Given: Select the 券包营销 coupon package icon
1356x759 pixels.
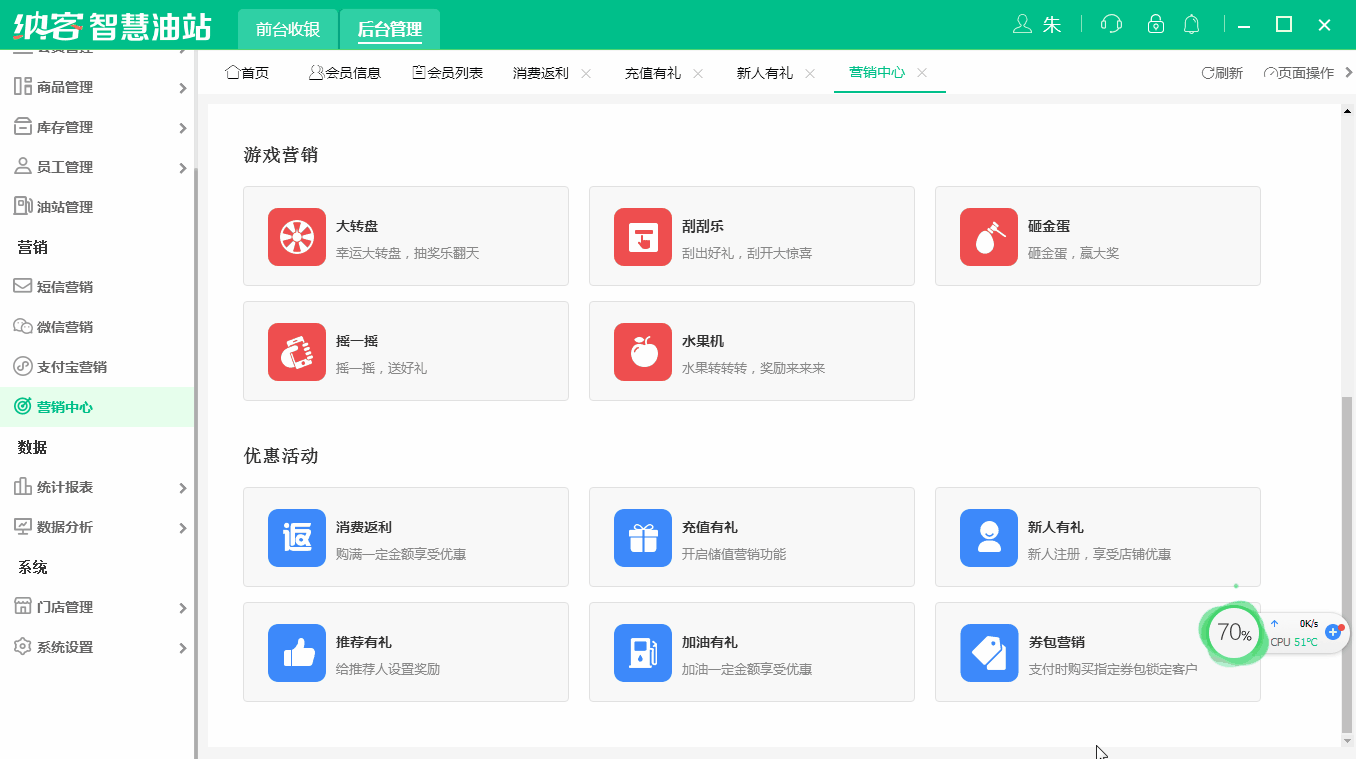Looking at the screenshot, I should [988, 652].
